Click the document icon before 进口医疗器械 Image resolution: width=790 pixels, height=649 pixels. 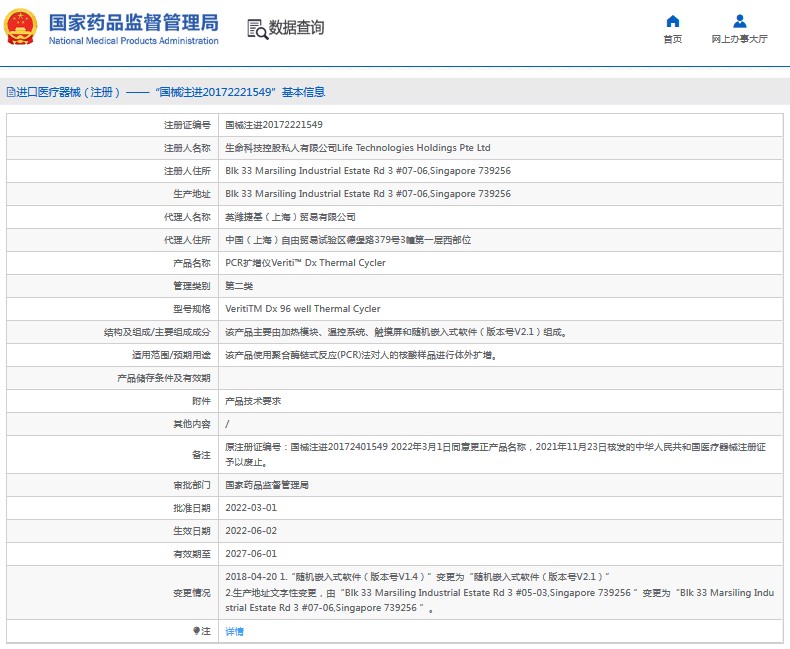(11, 92)
